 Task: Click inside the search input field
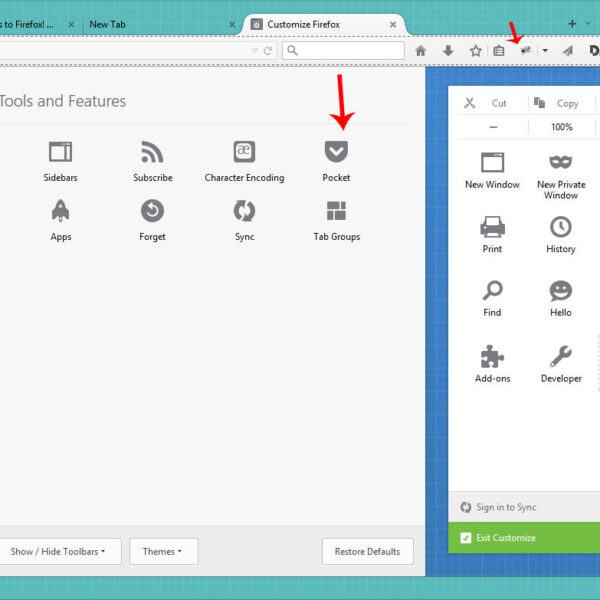click(x=343, y=51)
